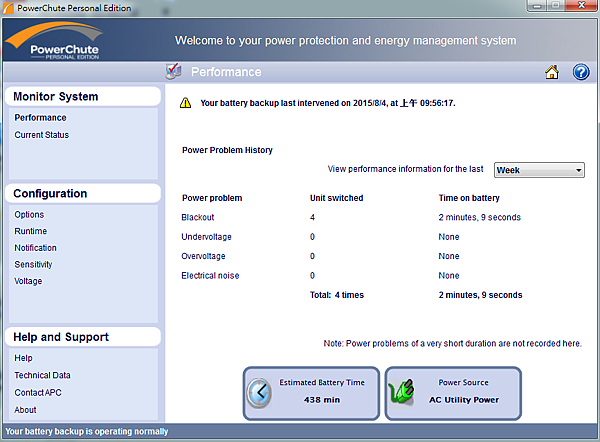
Task: Open Notification settings
Action: (x=36, y=248)
